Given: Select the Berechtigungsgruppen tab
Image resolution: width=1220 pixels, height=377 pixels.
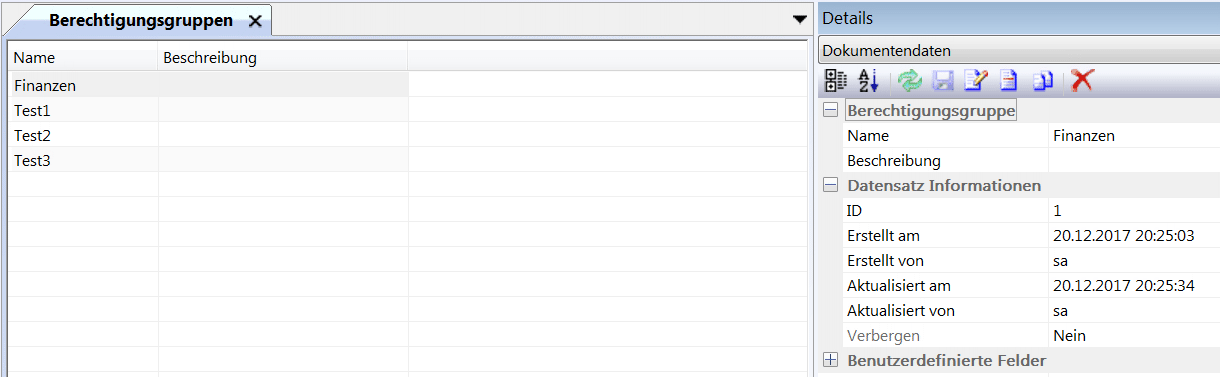Looking at the screenshot, I should (x=141, y=20).
